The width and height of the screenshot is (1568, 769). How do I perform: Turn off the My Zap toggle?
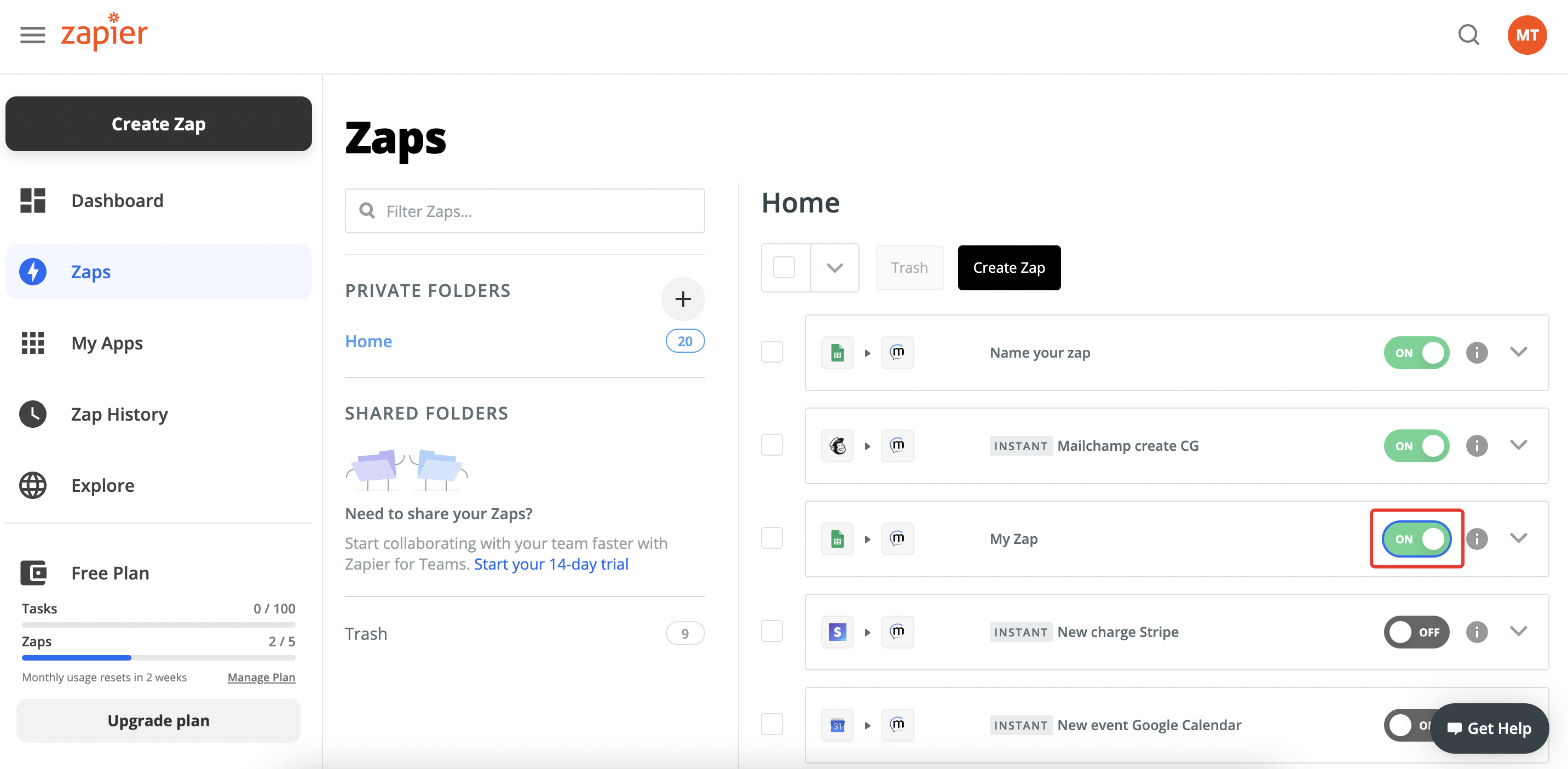pyautogui.click(x=1416, y=538)
